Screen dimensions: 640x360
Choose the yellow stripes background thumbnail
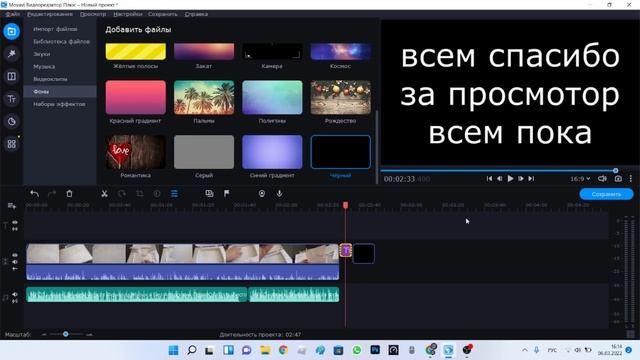[x=136, y=52]
